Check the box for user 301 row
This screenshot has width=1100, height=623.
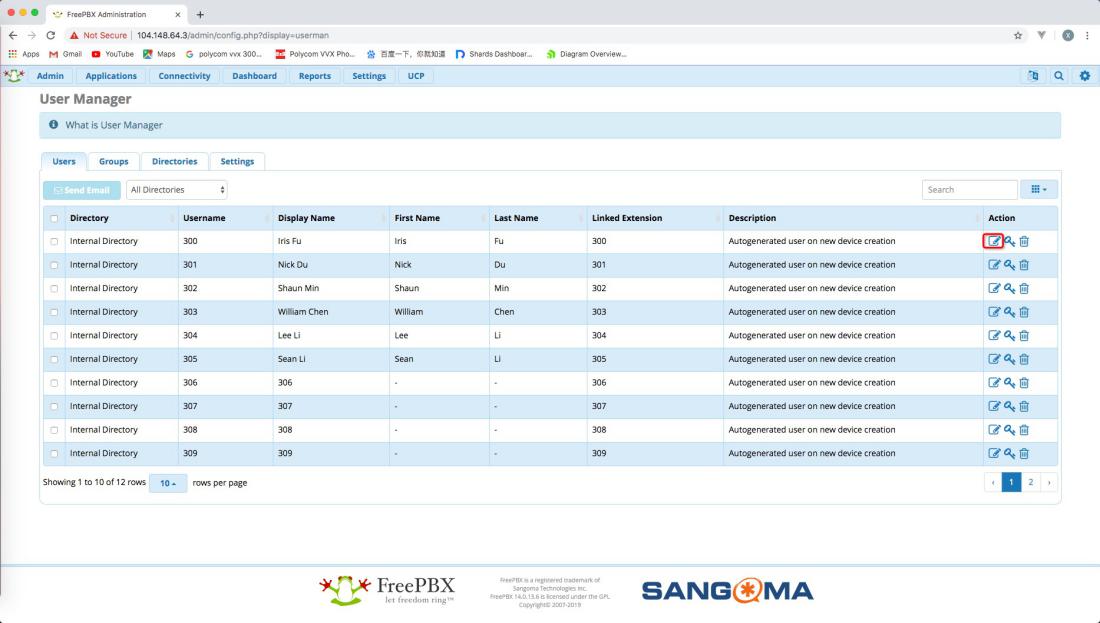coord(54,265)
